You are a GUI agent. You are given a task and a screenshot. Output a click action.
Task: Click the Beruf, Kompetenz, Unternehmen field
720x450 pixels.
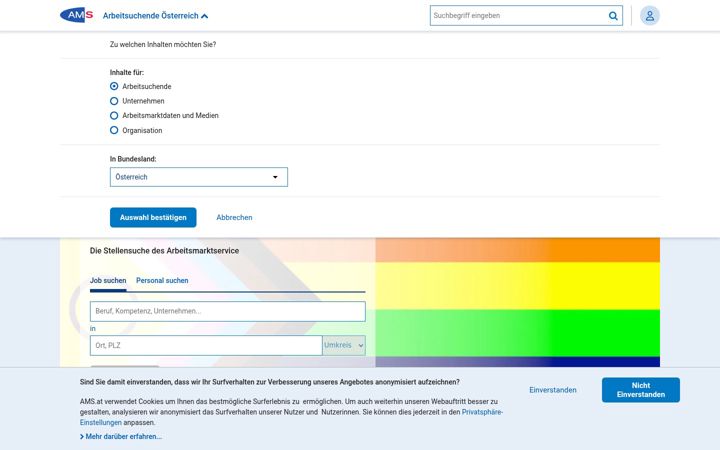pyautogui.click(x=228, y=311)
